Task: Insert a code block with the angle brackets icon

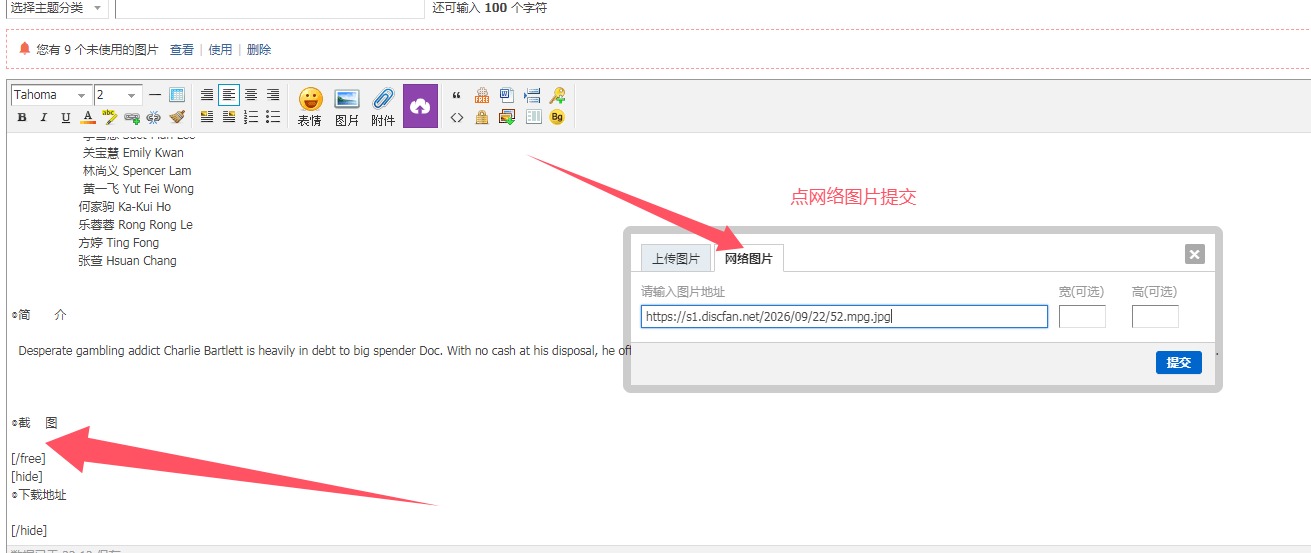Action: pos(457,117)
